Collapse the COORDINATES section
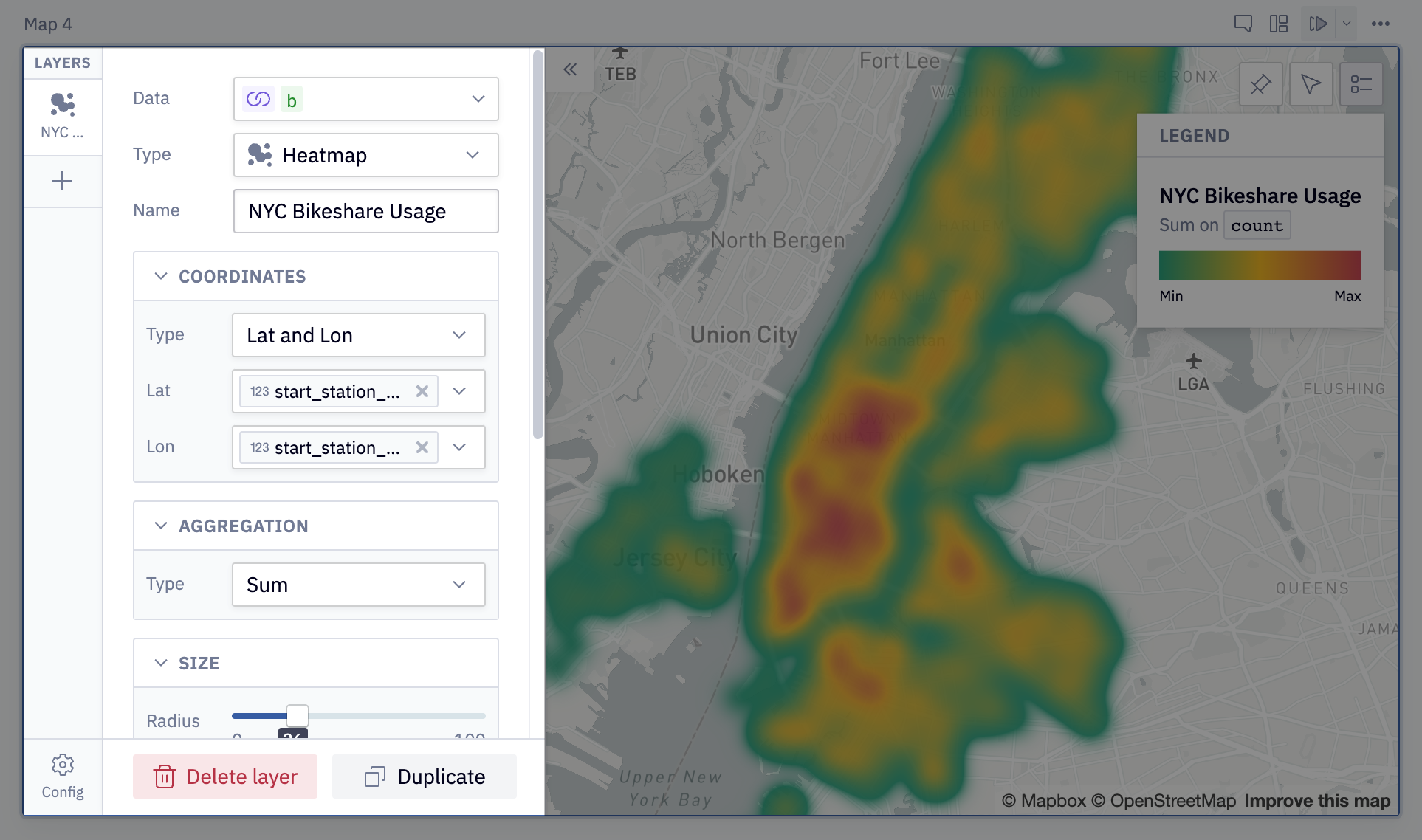The image size is (1422, 840). pyautogui.click(x=161, y=276)
